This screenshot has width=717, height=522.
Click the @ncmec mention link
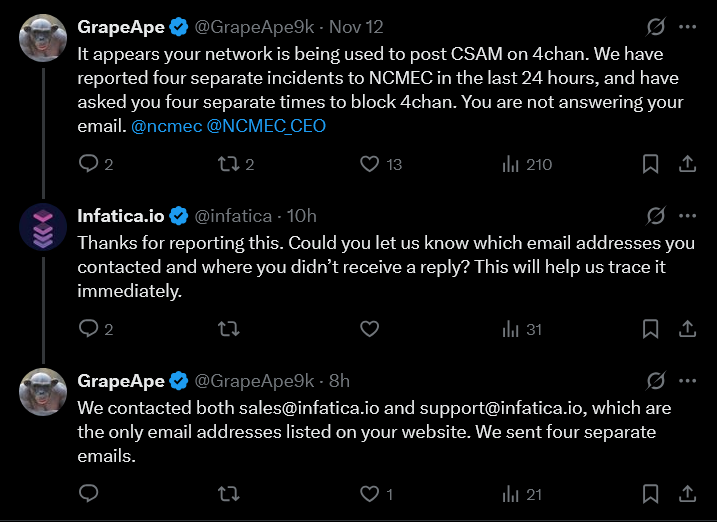(165, 127)
